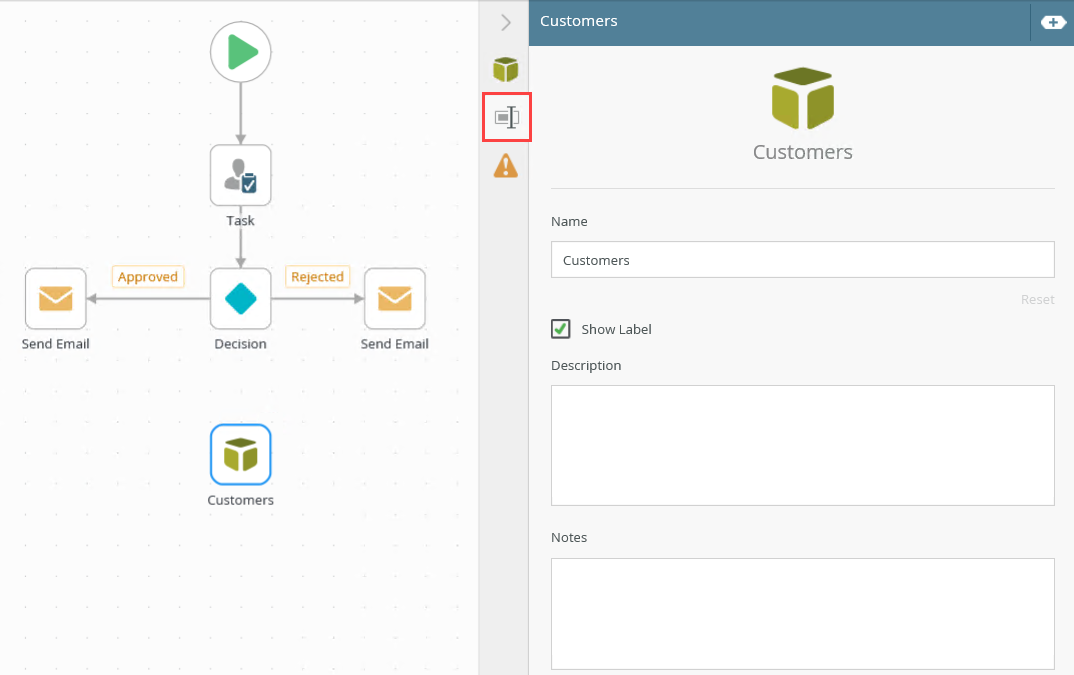Select the Approved line label
Image resolution: width=1074 pixels, height=675 pixels.
point(148,277)
